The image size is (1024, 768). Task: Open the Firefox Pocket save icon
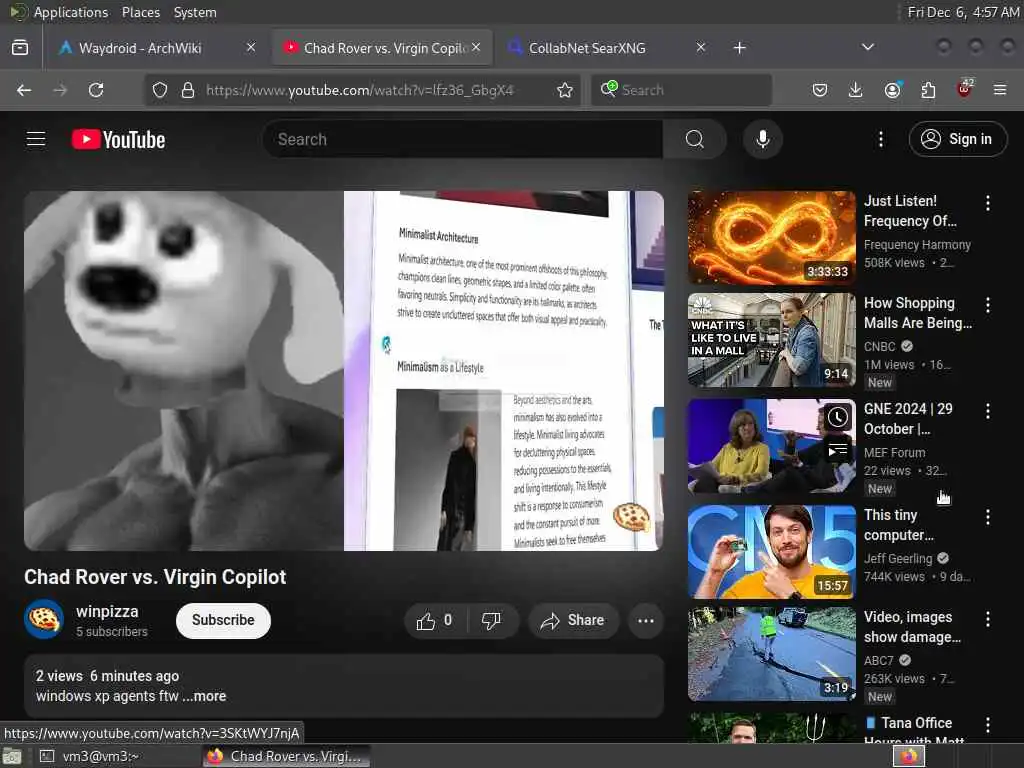tap(820, 90)
